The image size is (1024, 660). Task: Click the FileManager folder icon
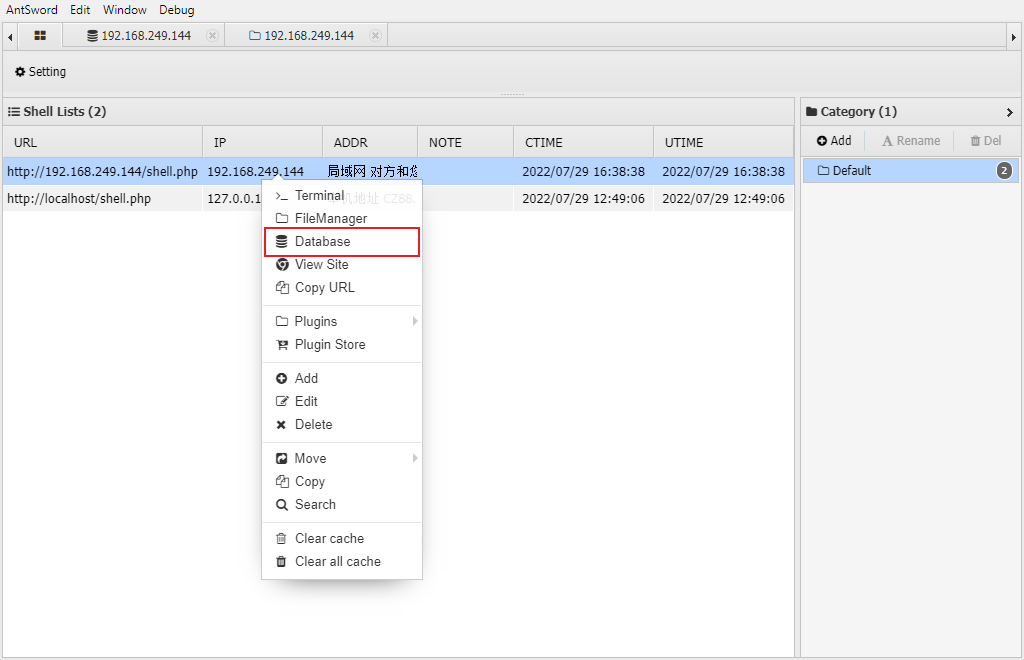[281, 218]
